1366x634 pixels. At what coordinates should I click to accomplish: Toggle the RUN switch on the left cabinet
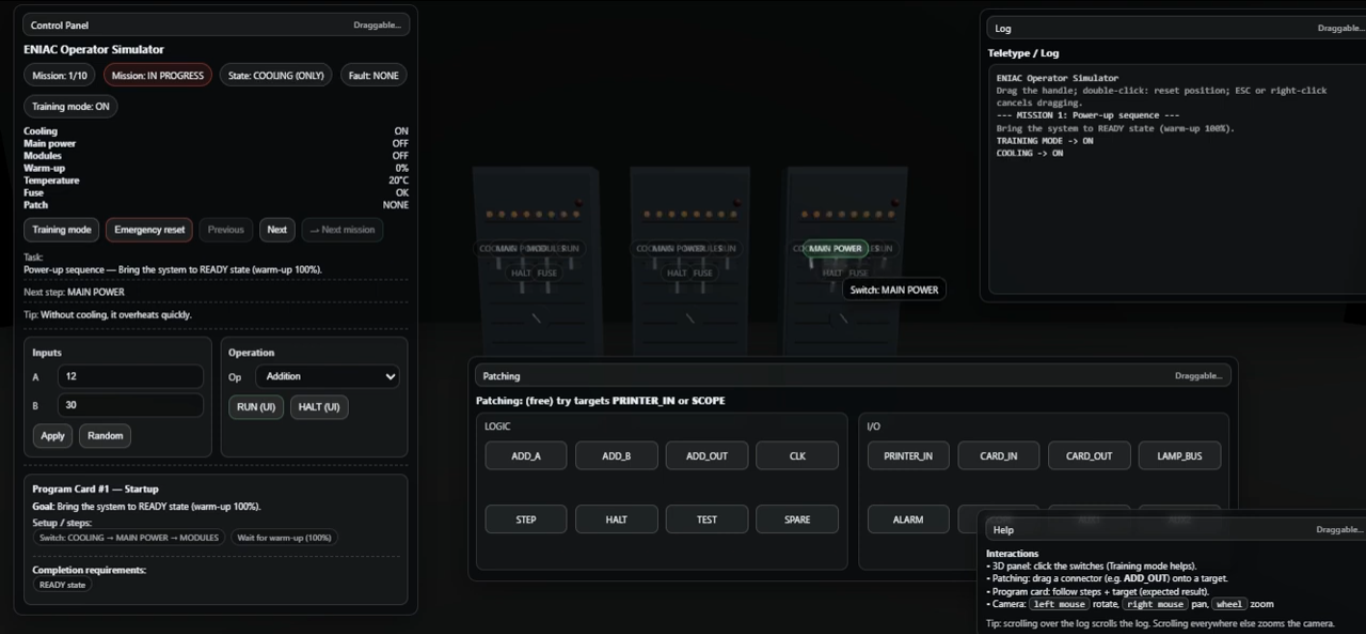tap(570, 249)
